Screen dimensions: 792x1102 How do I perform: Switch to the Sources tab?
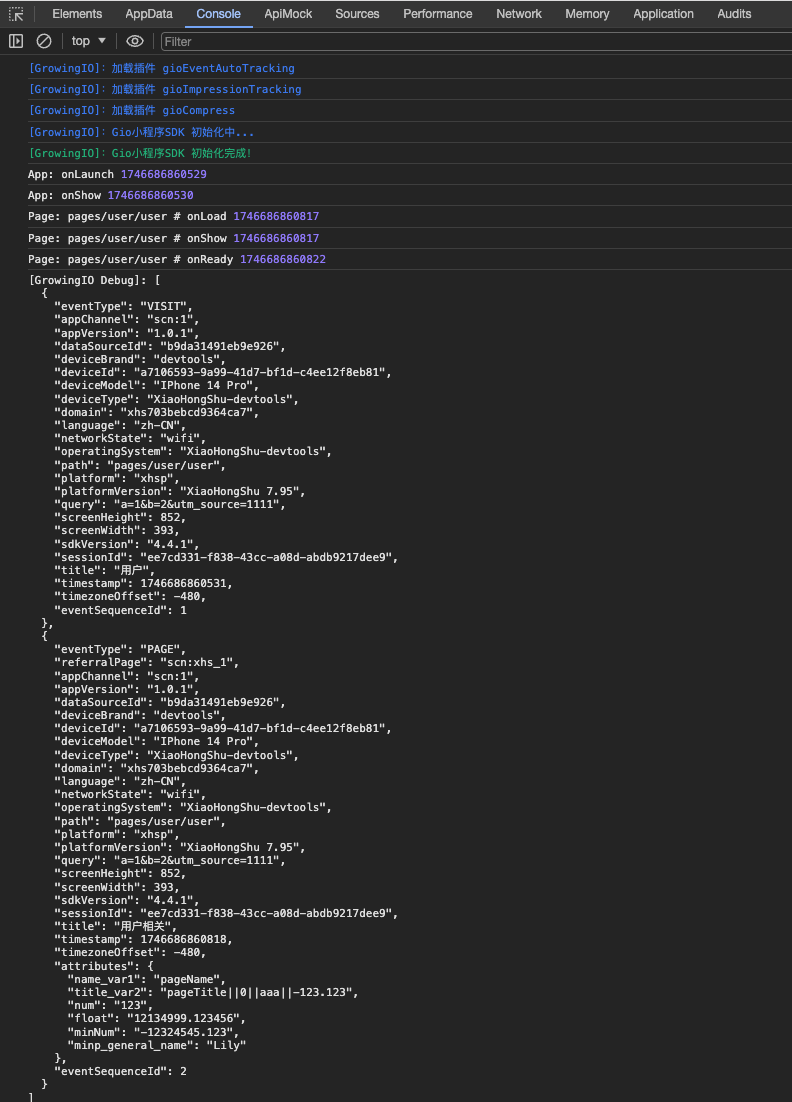pos(357,14)
